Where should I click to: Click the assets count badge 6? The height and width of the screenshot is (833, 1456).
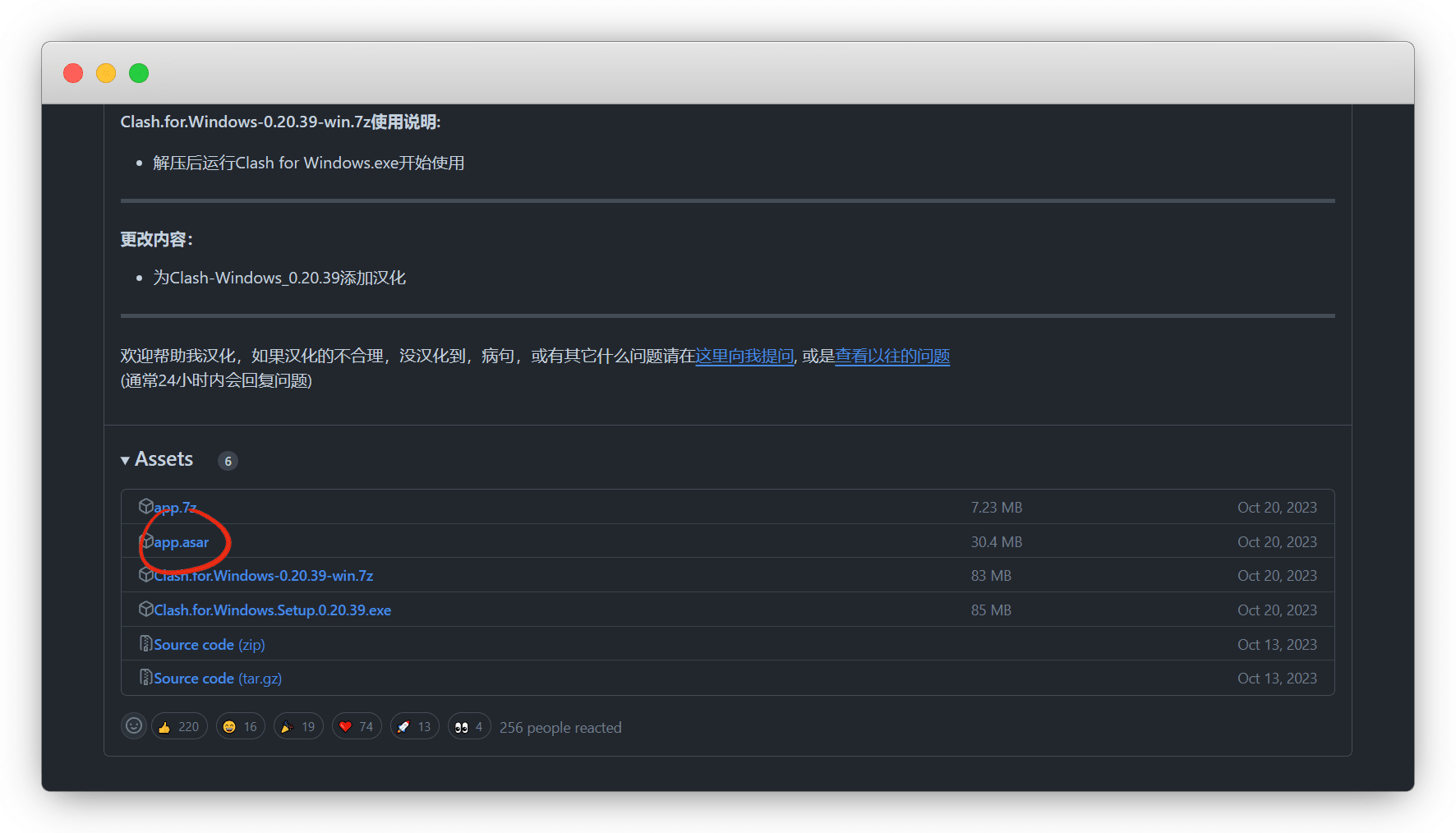coord(228,461)
